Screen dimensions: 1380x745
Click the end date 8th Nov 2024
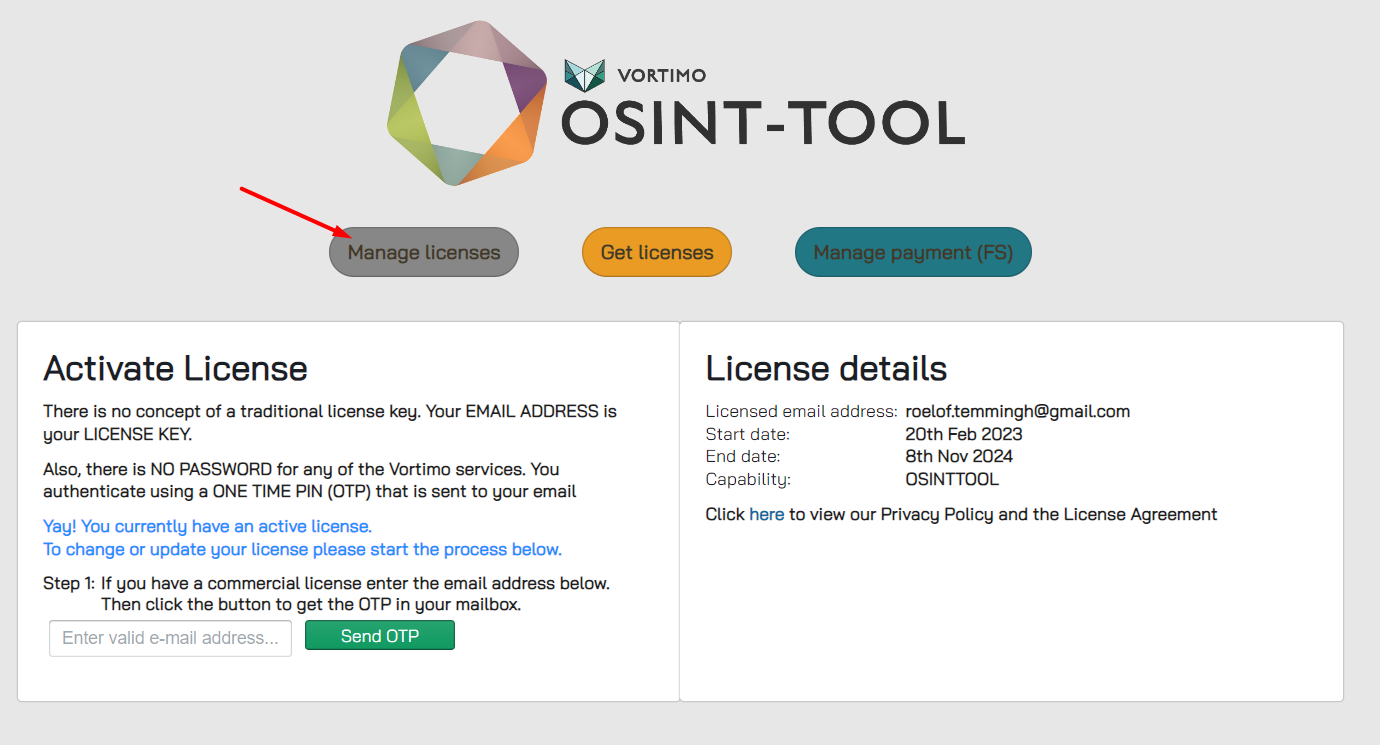coord(959,456)
